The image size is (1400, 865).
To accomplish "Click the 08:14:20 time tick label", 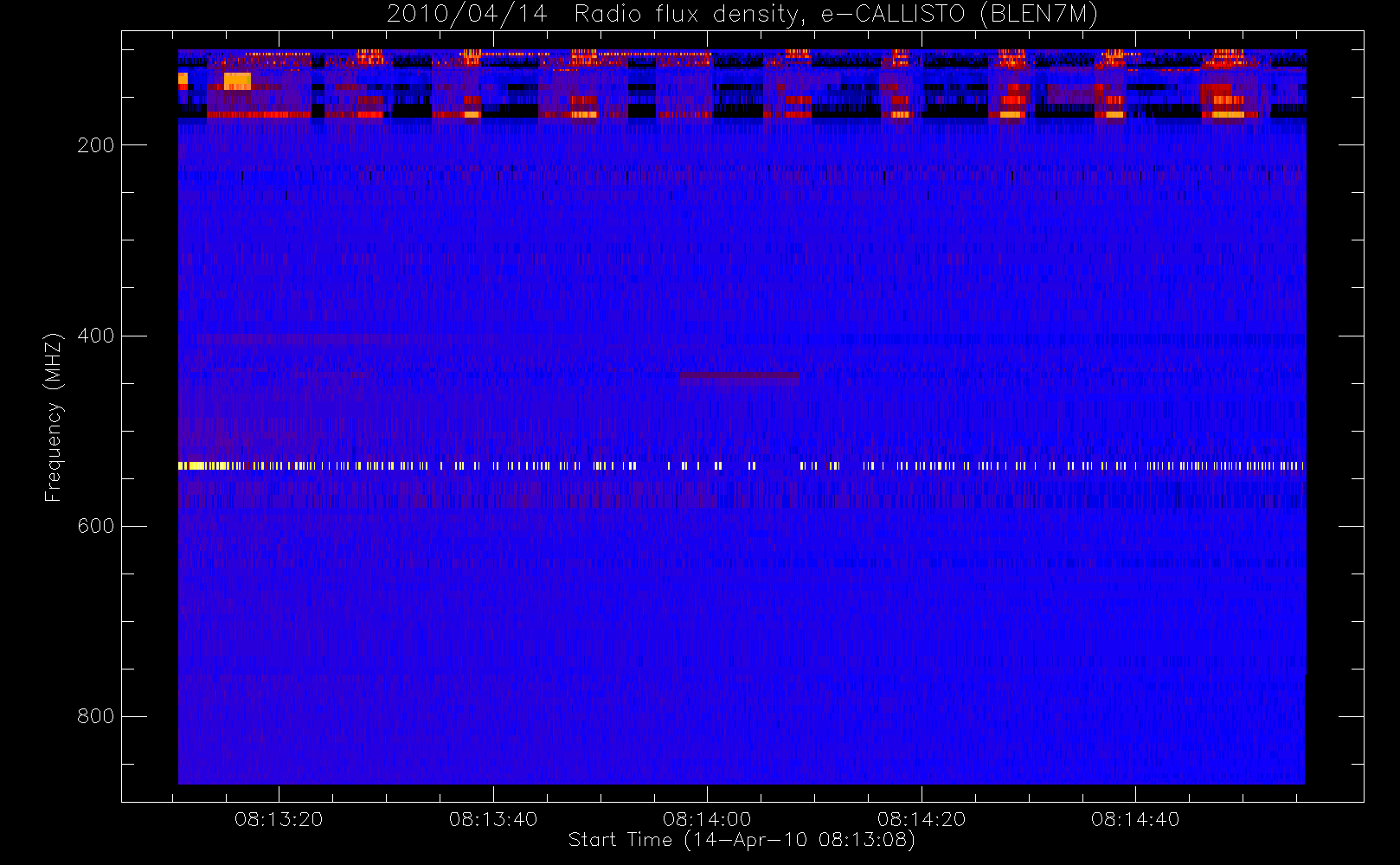I will (922, 819).
